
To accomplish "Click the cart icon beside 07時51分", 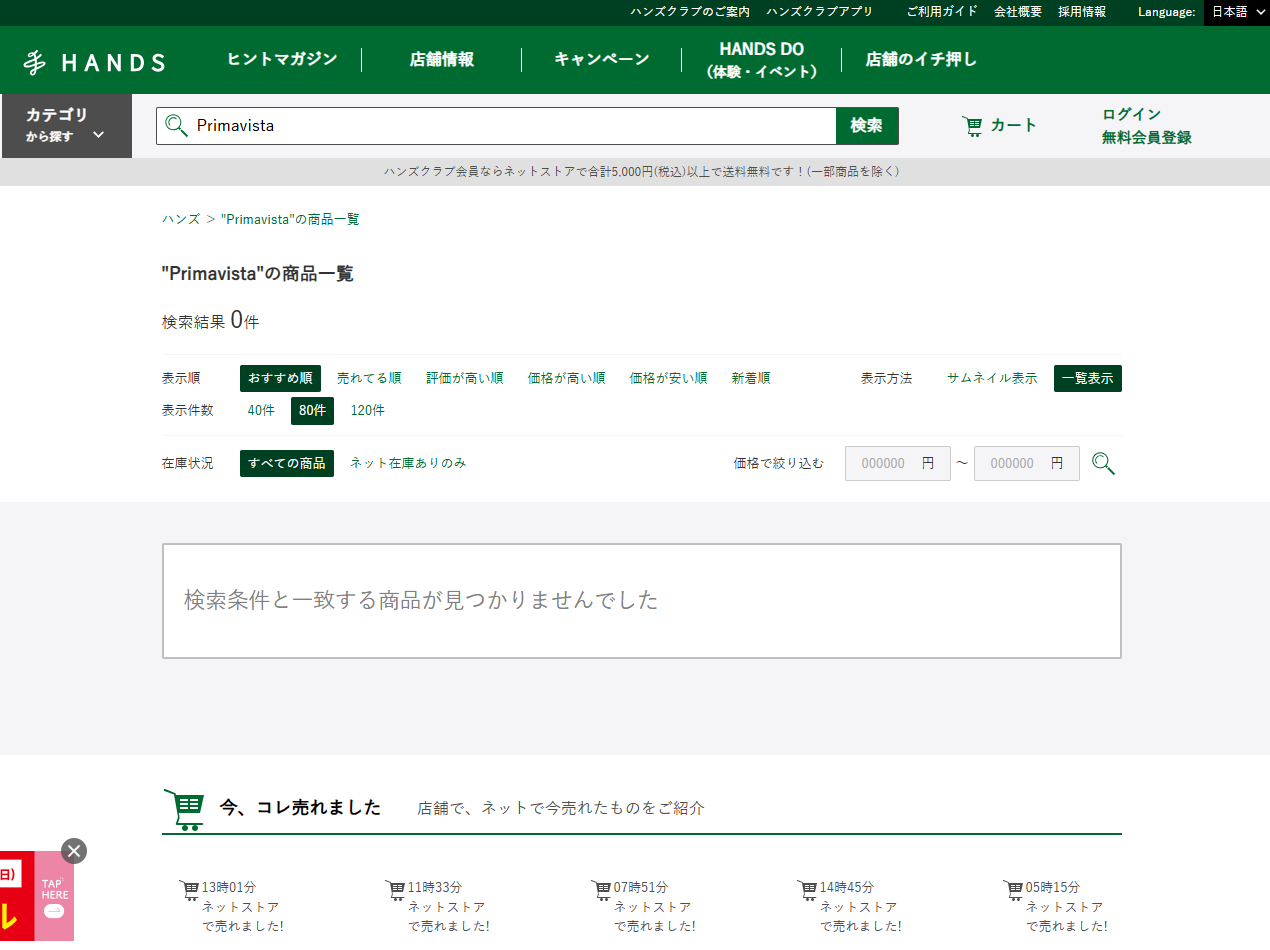I will pos(601,889).
